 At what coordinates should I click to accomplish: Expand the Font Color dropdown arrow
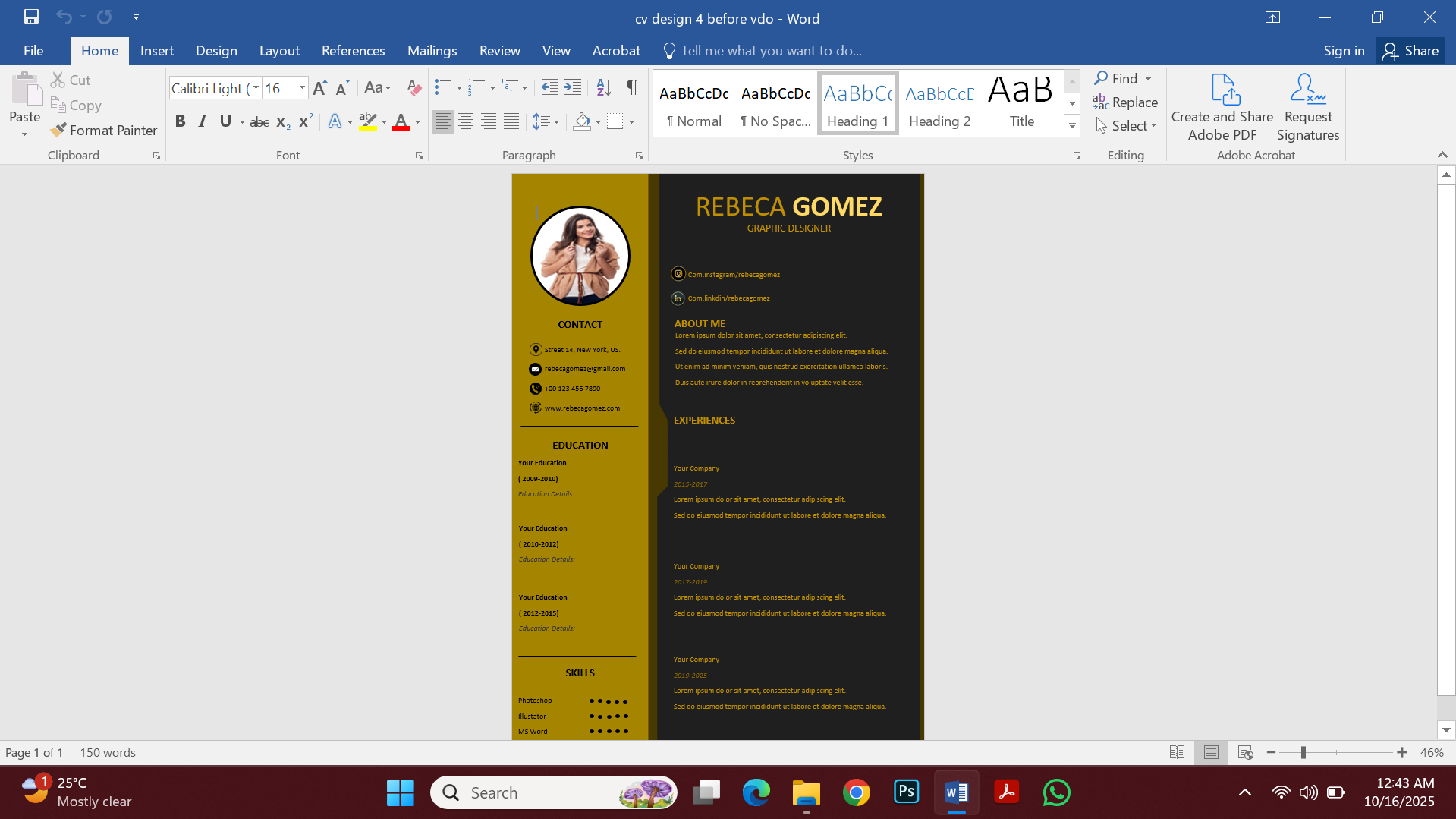pos(417,122)
